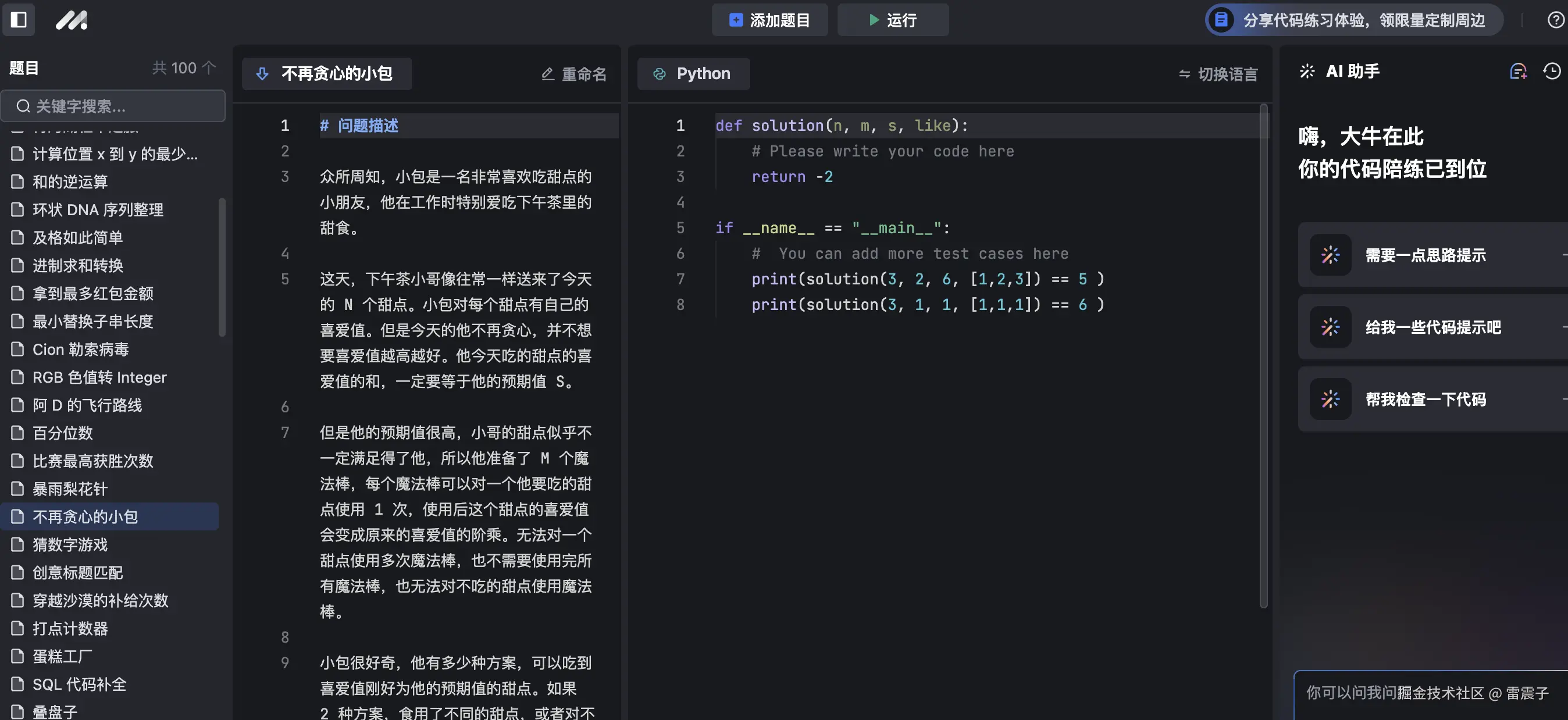The width and height of the screenshot is (1568, 720).
Task: Toggle the sidebar collapse button top-left
Action: point(18,20)
